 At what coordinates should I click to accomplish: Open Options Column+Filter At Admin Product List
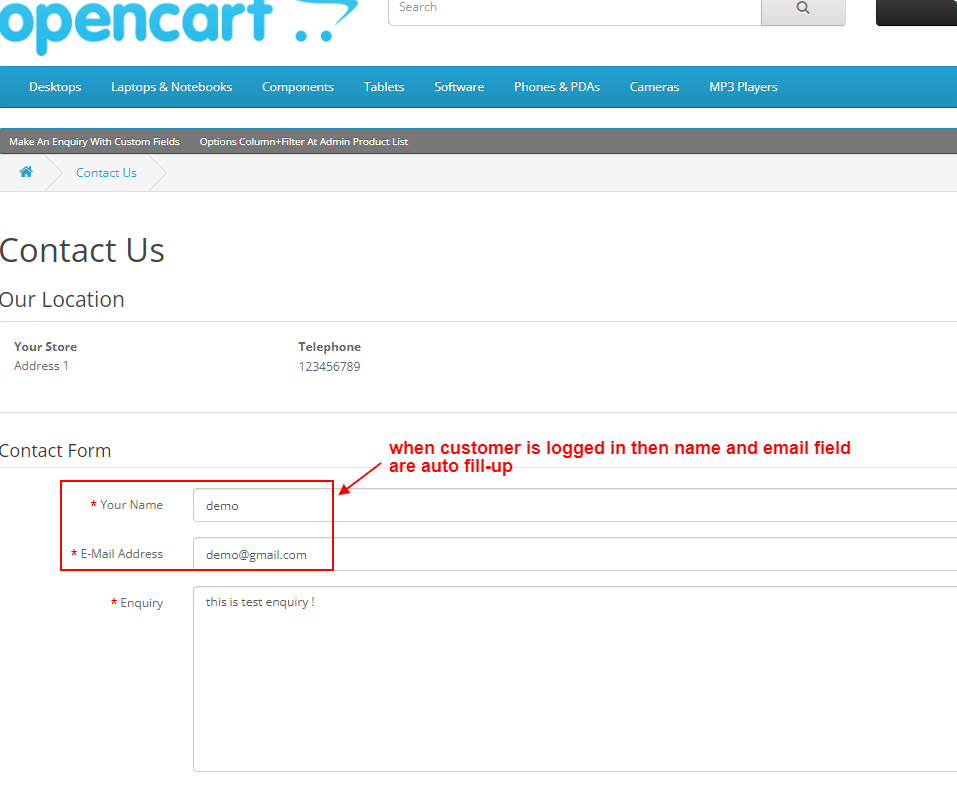(x=303, y=142)
